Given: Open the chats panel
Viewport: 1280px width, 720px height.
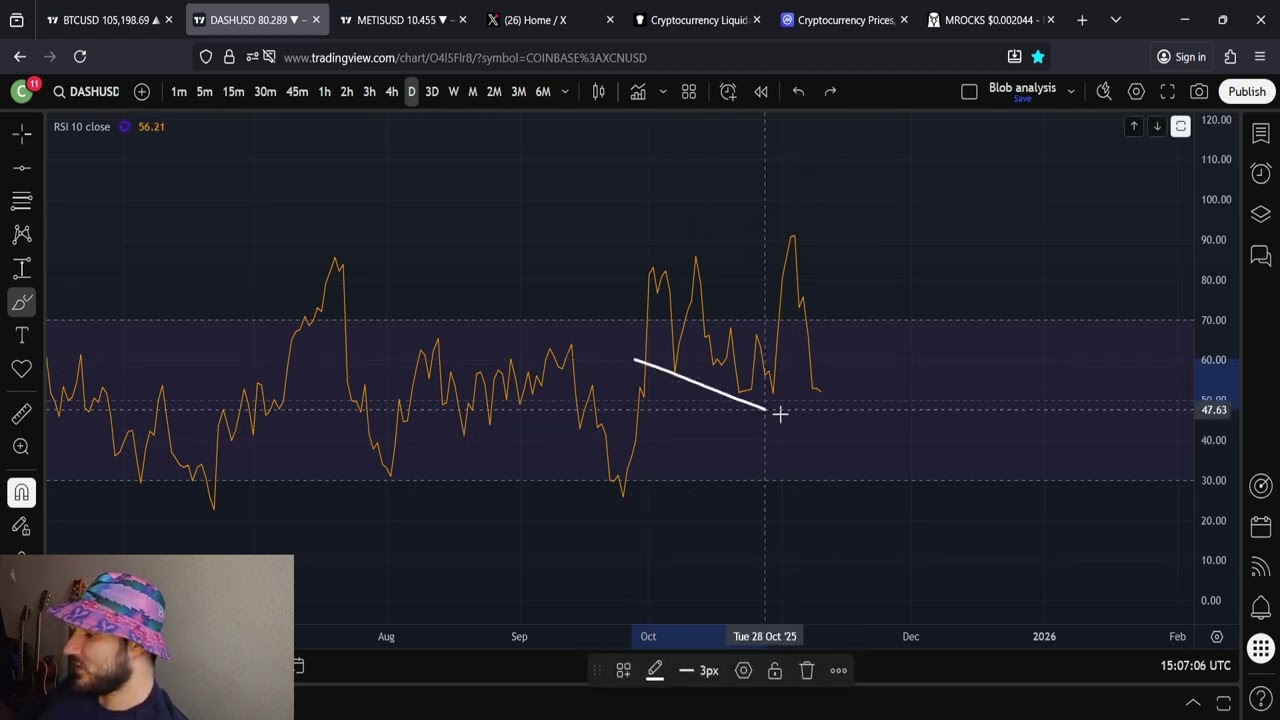Looking at the screenshot, I should pyautogui.click(x=1260, y=256).
